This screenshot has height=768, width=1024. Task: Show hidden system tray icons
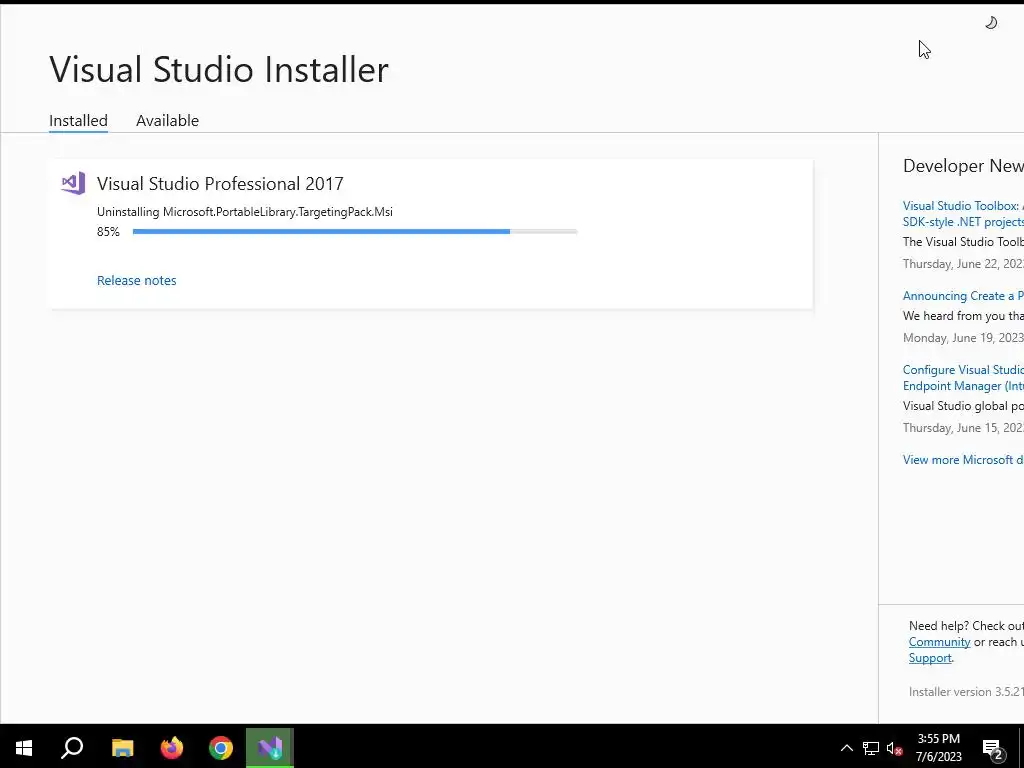[x=846, y=748]
